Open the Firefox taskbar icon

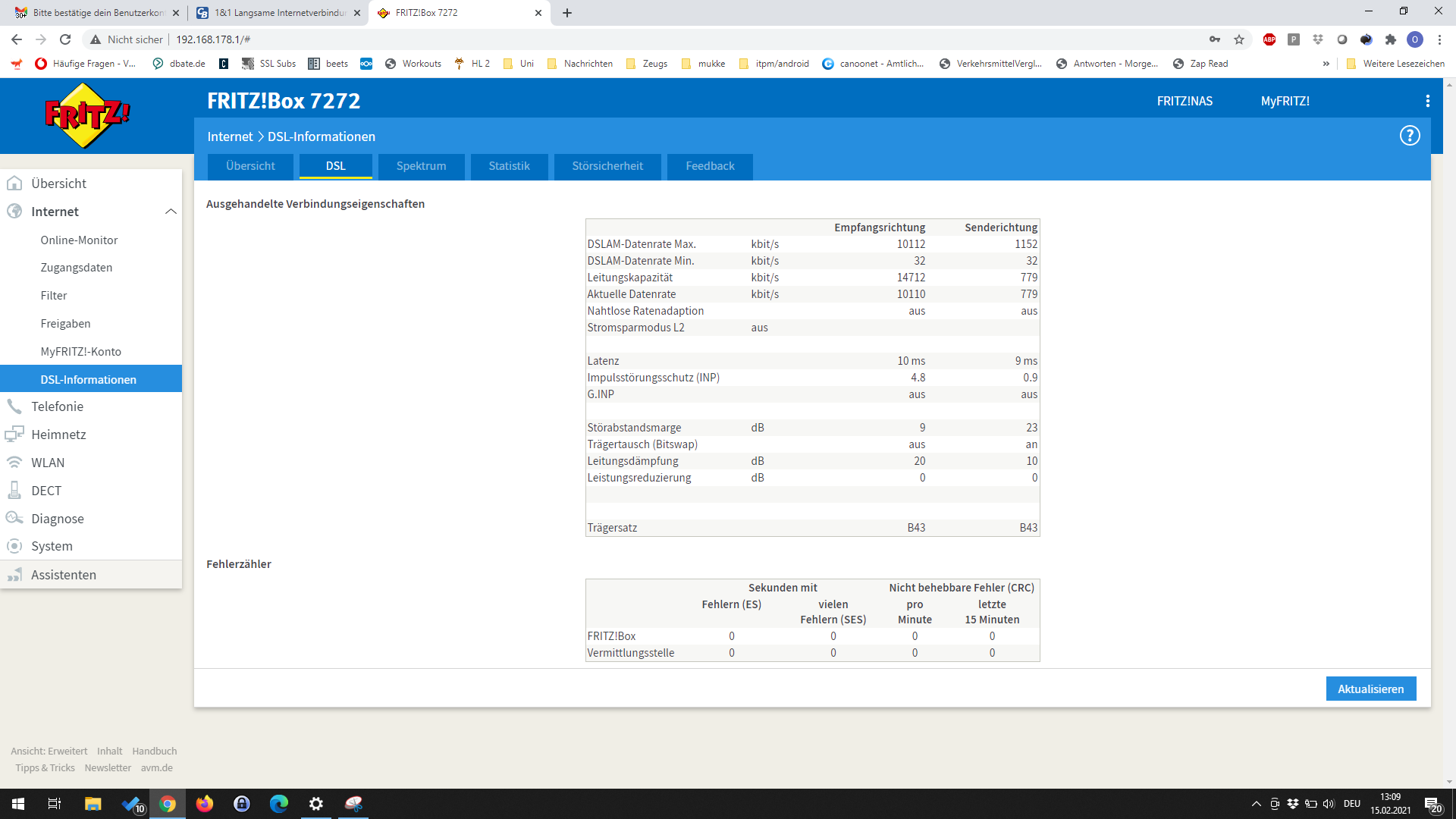coord(205,804)
